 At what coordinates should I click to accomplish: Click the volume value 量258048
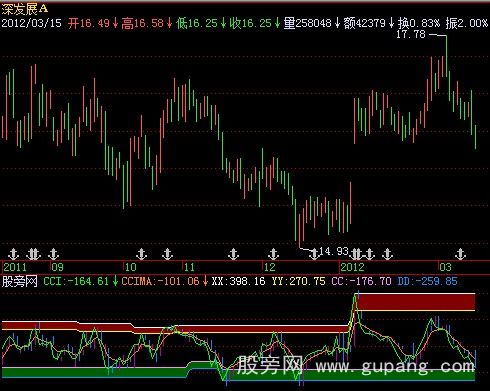pos(307,23)
